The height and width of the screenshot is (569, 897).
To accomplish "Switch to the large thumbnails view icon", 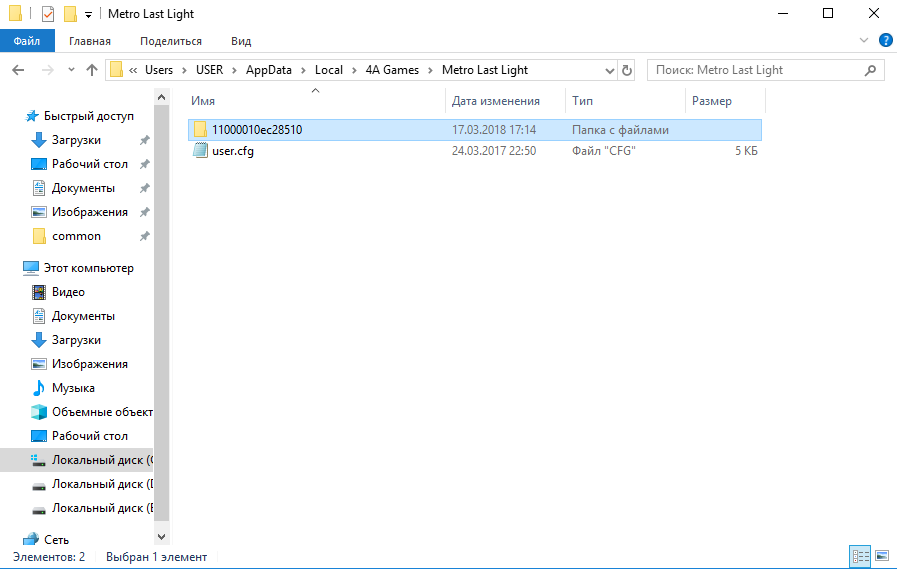I will click(x=882, y=556).
